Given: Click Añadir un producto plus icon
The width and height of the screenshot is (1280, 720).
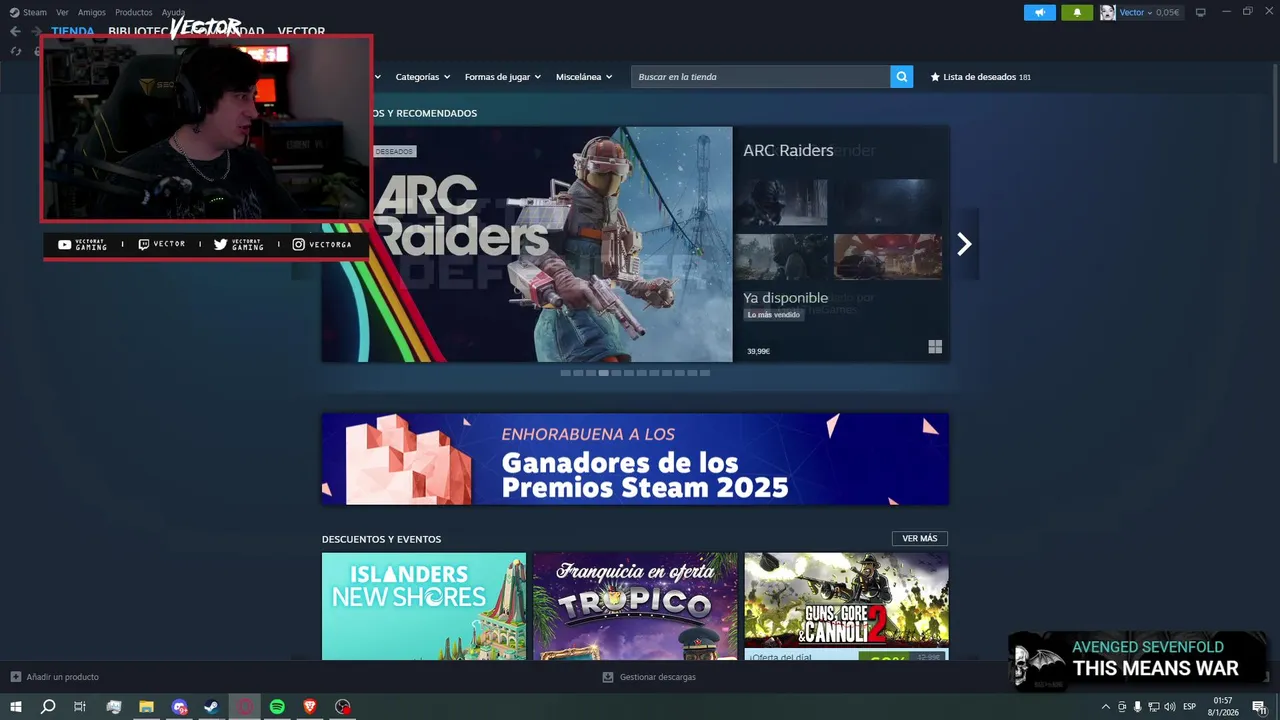Looking at the screenshot, I should (x=16, y=677).
